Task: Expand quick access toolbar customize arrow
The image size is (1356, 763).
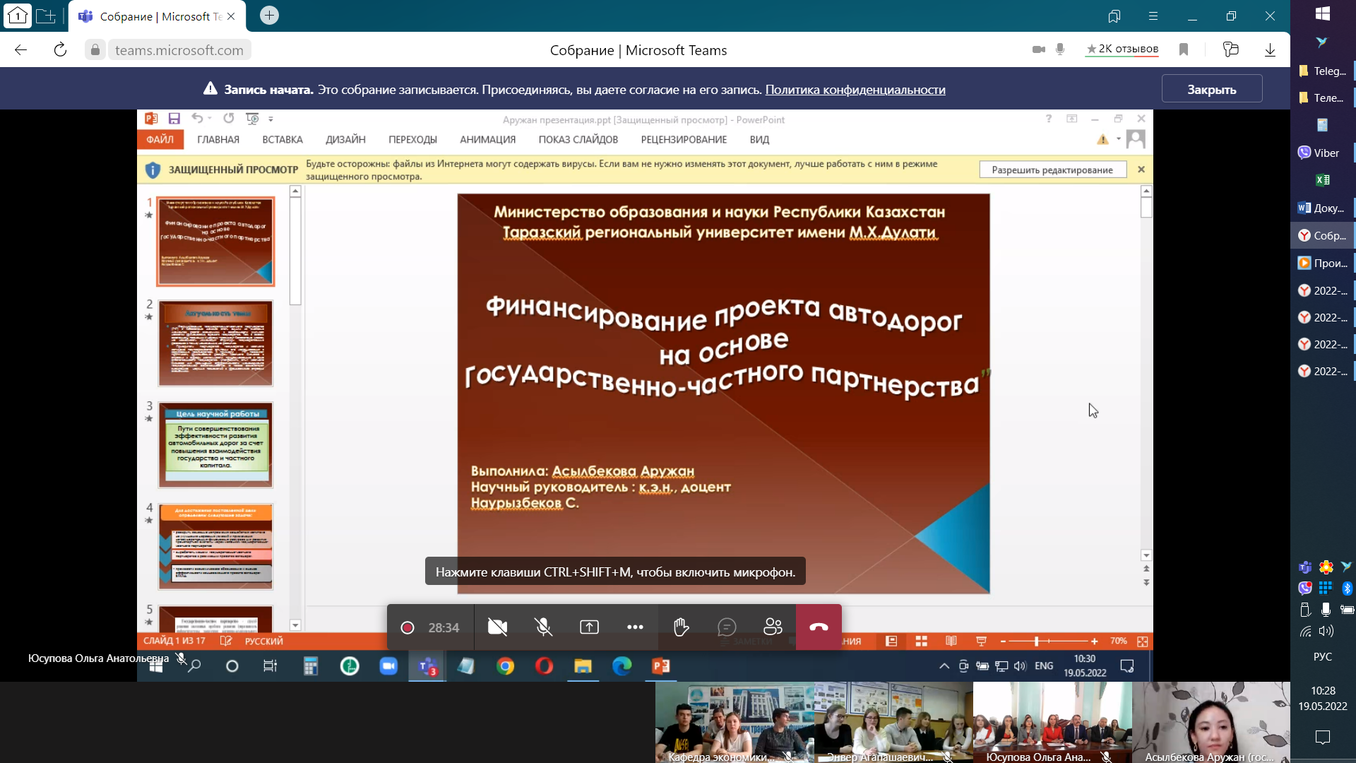Action: pos(271,120)
